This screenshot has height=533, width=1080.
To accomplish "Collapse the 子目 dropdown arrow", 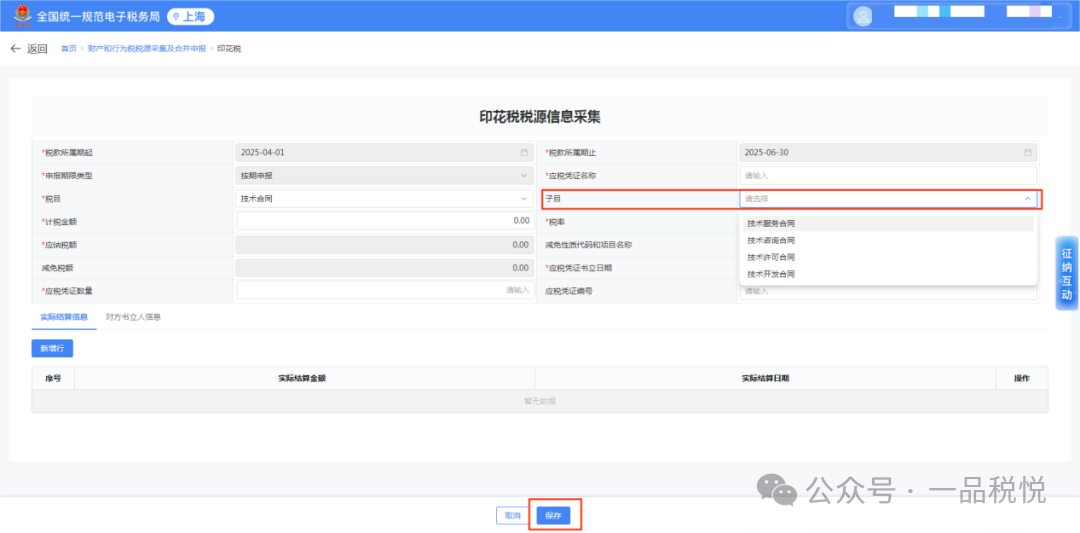I will [x=1027, y=198].
